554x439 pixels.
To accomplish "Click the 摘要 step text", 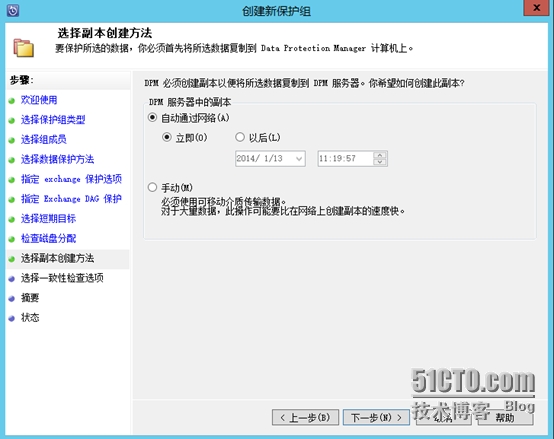I will (30, 298).
